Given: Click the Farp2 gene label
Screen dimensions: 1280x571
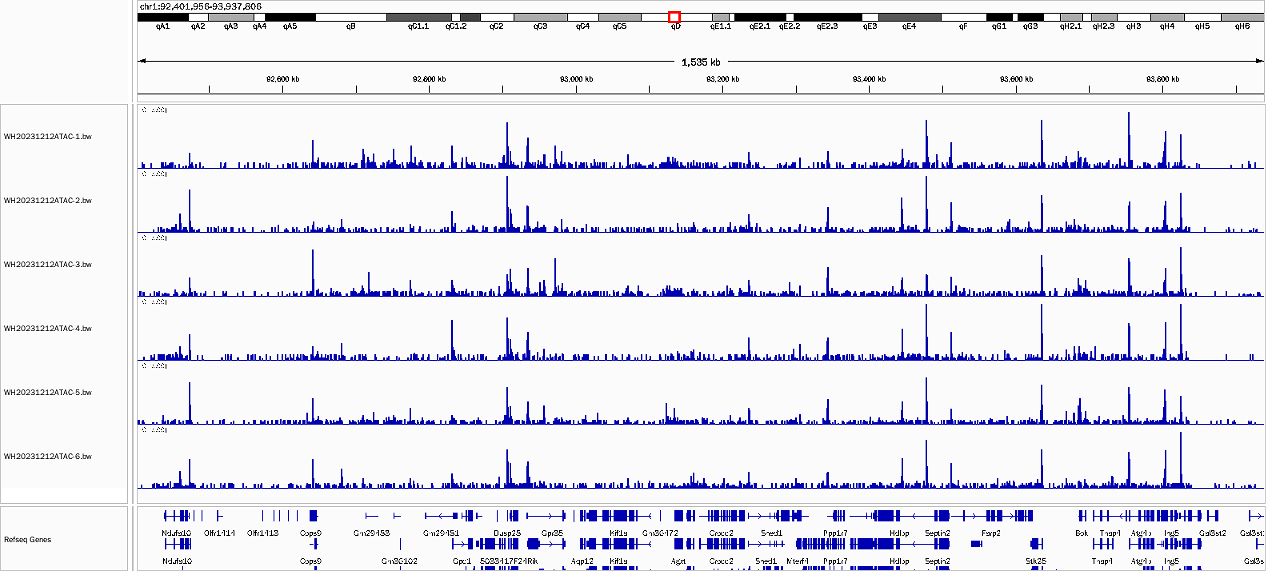Looking at the screenshot, I should point(991,533).
